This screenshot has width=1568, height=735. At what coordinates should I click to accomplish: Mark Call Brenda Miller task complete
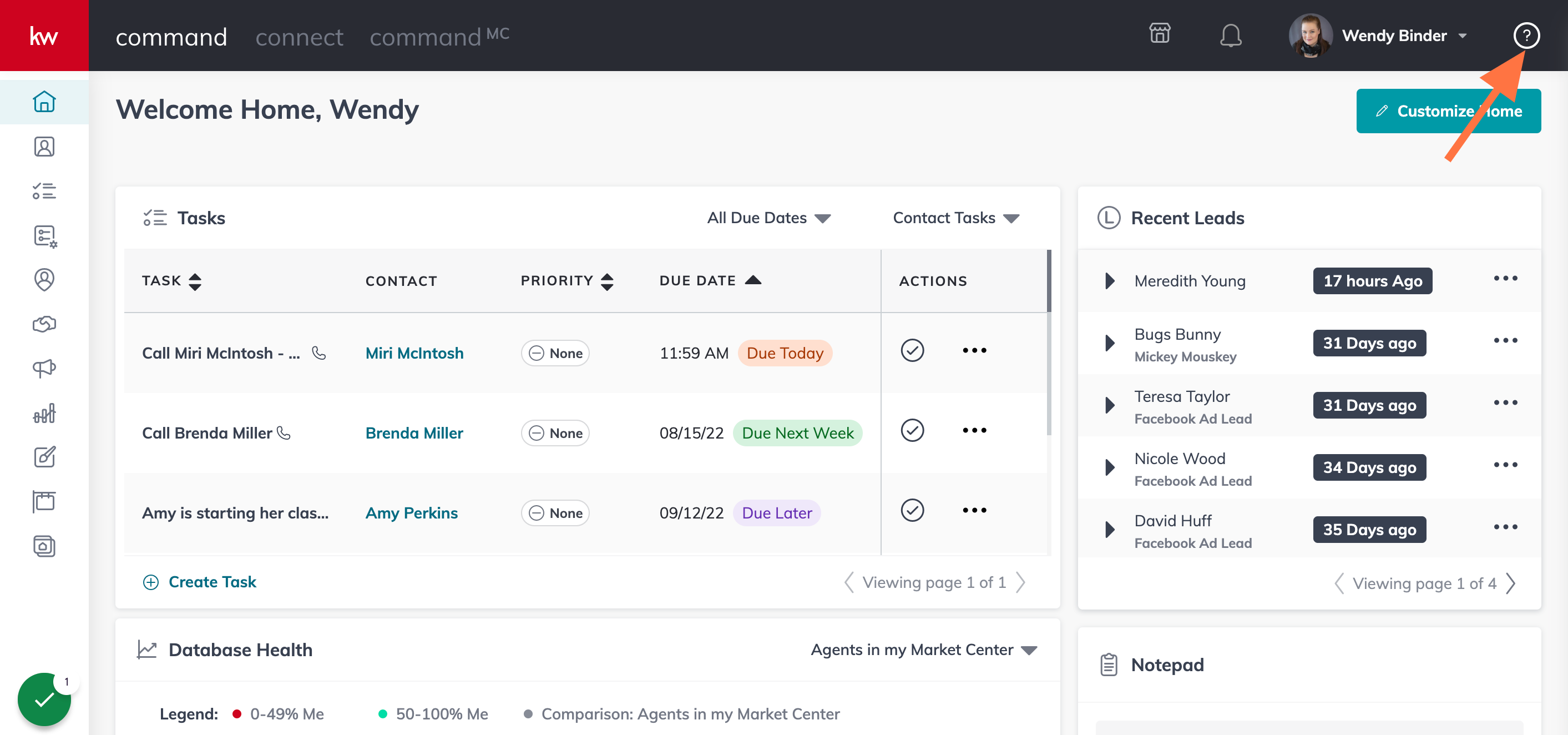click(x=912, y=431)
